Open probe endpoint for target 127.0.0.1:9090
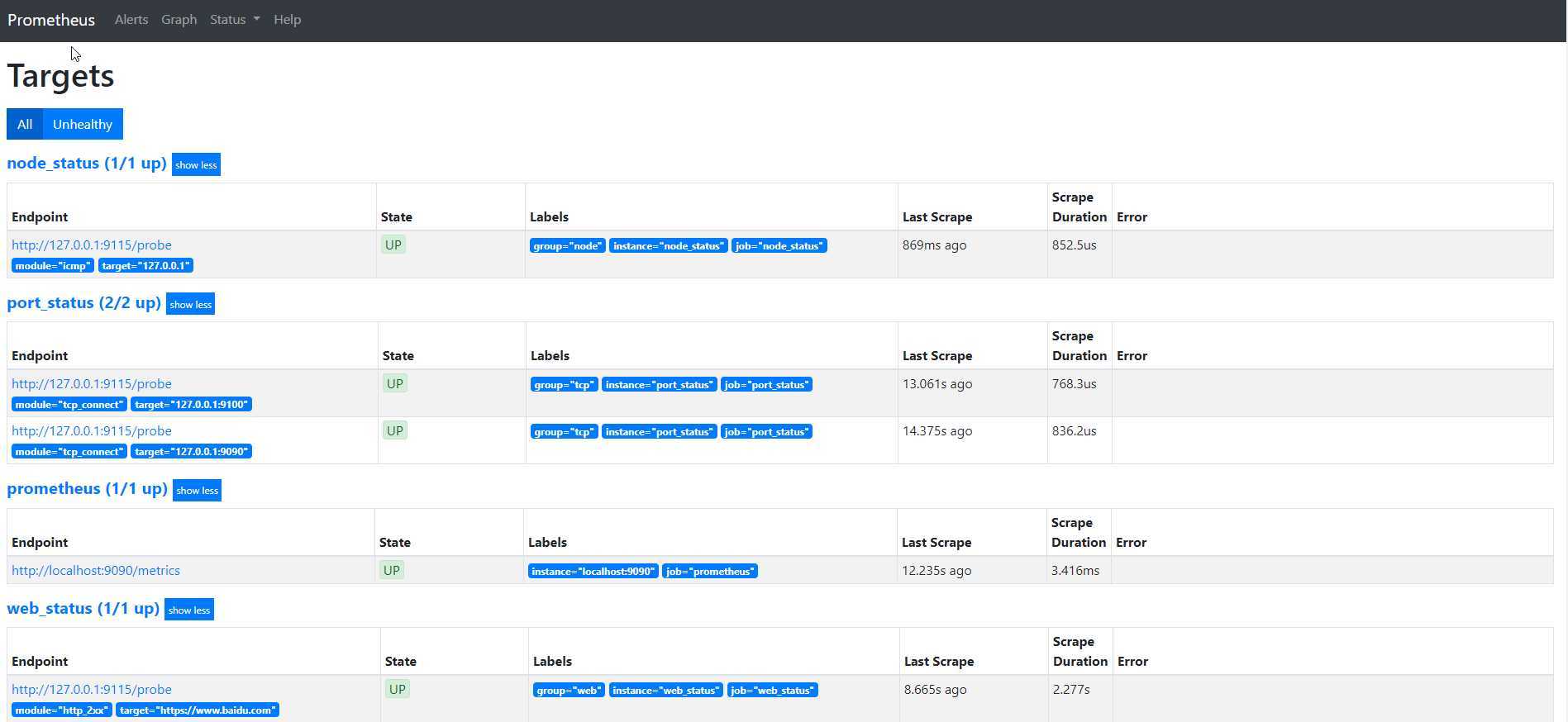This screenshot has width=1568, height=722. point(92,430)
